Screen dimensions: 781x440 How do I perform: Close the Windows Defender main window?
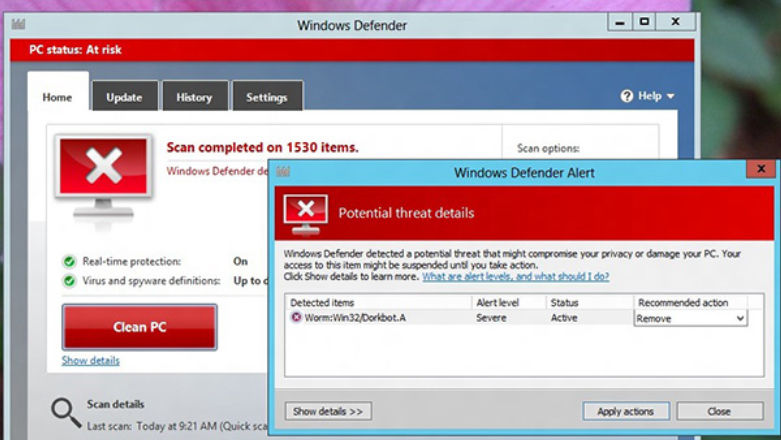pyautogui.click(x=675, y=22)
